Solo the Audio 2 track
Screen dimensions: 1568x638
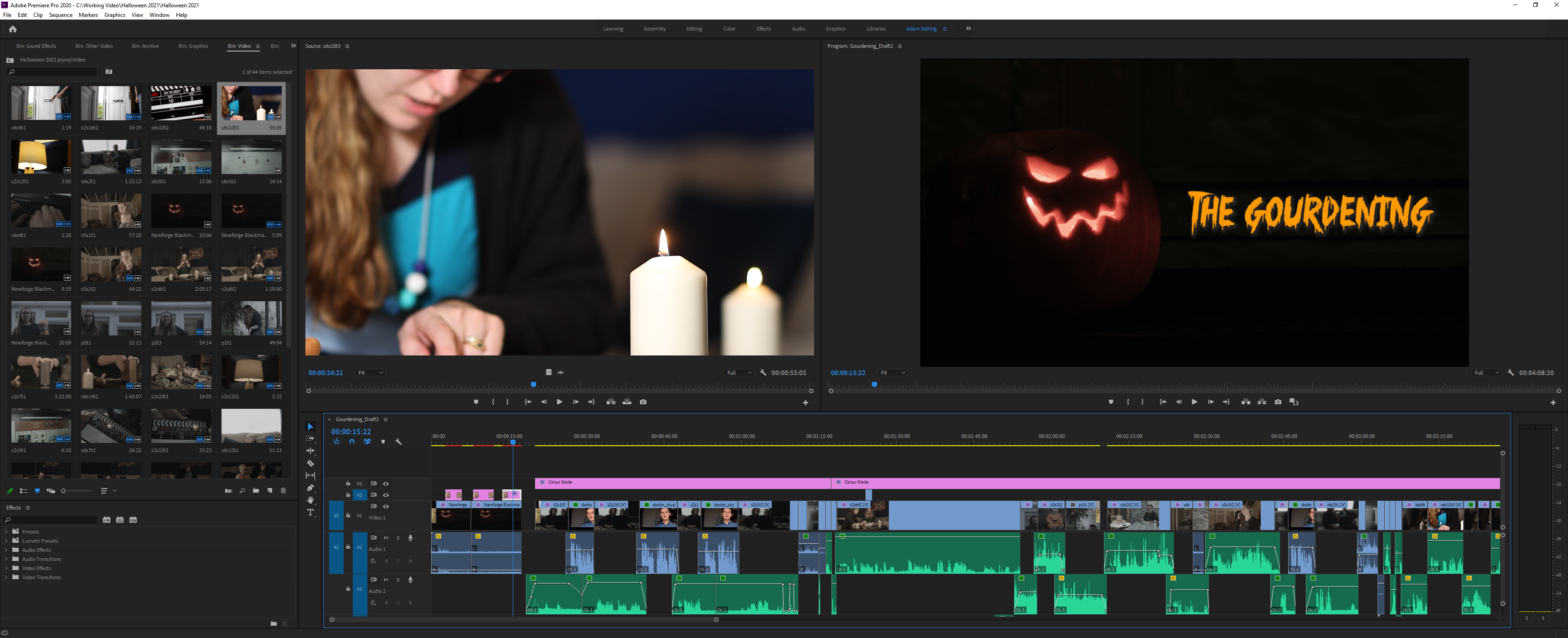coord(398,580)
